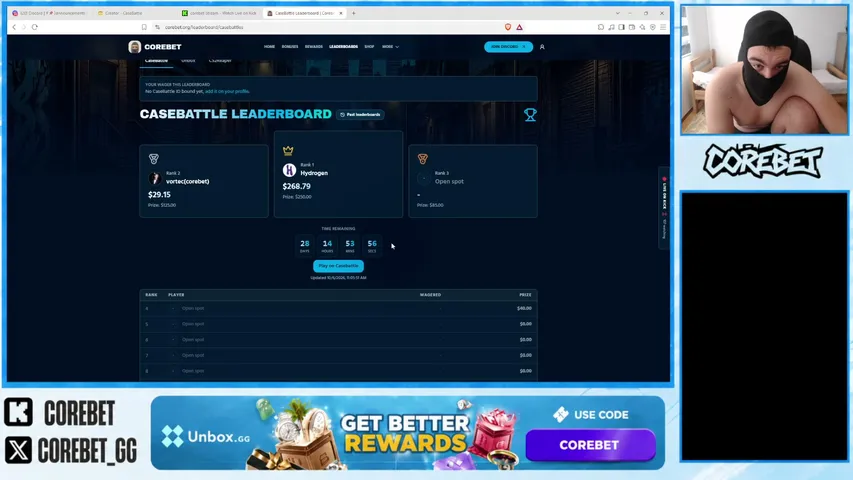The height and width of the screenshot is (480, 853).
Task: Click the Days countdown box
Action: [305, 245]
